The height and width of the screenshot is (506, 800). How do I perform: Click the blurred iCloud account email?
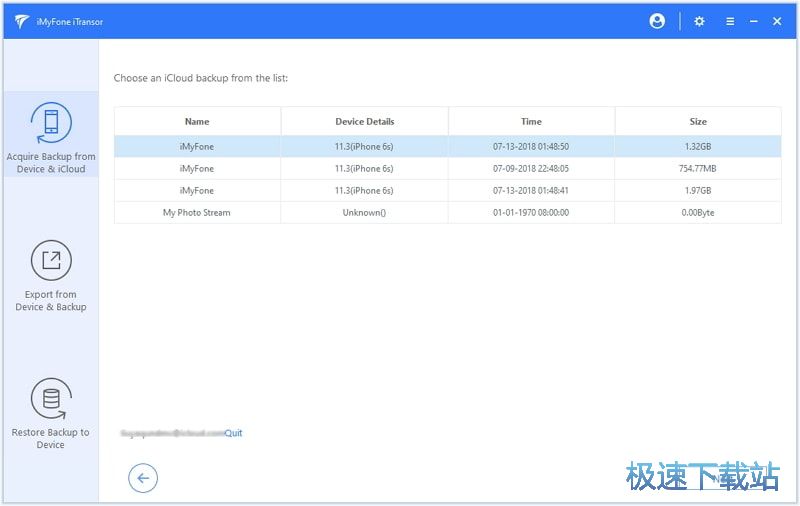click(x=172, y=433)
